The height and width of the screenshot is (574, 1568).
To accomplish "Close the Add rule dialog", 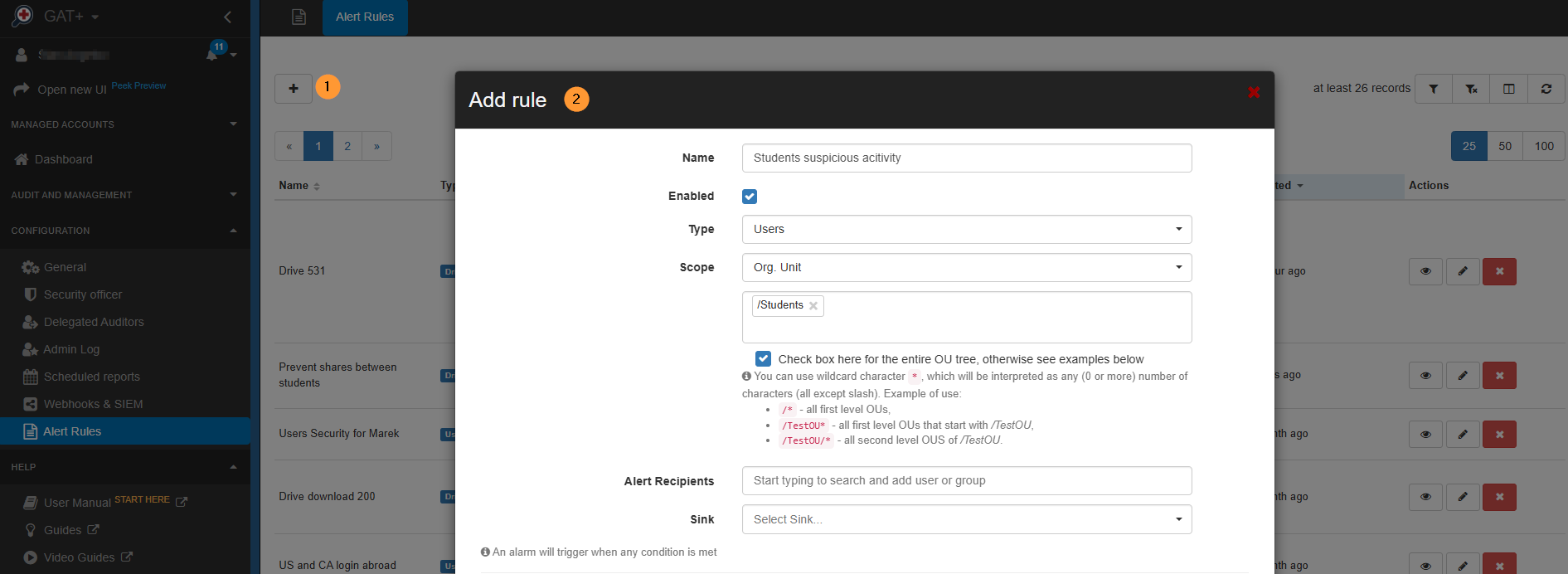I will pos(1254,92).
